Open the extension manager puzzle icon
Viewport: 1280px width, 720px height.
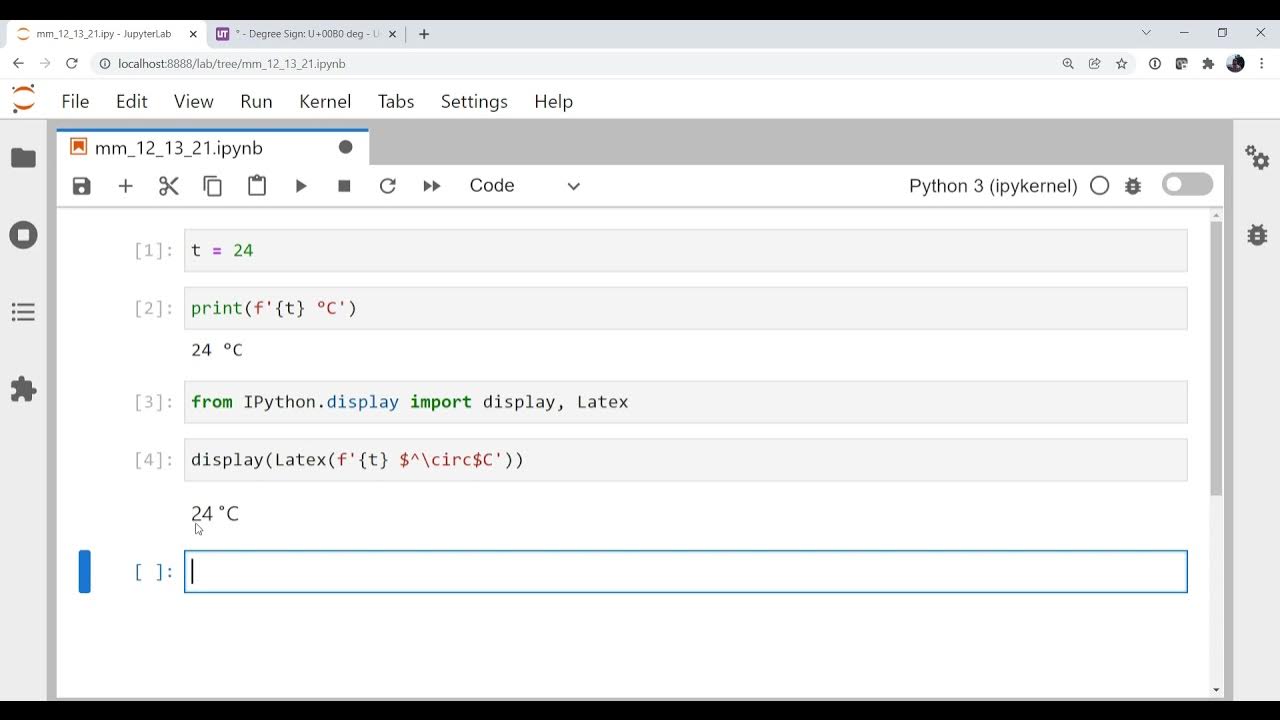pyautogui.click(x=23, y=389)
